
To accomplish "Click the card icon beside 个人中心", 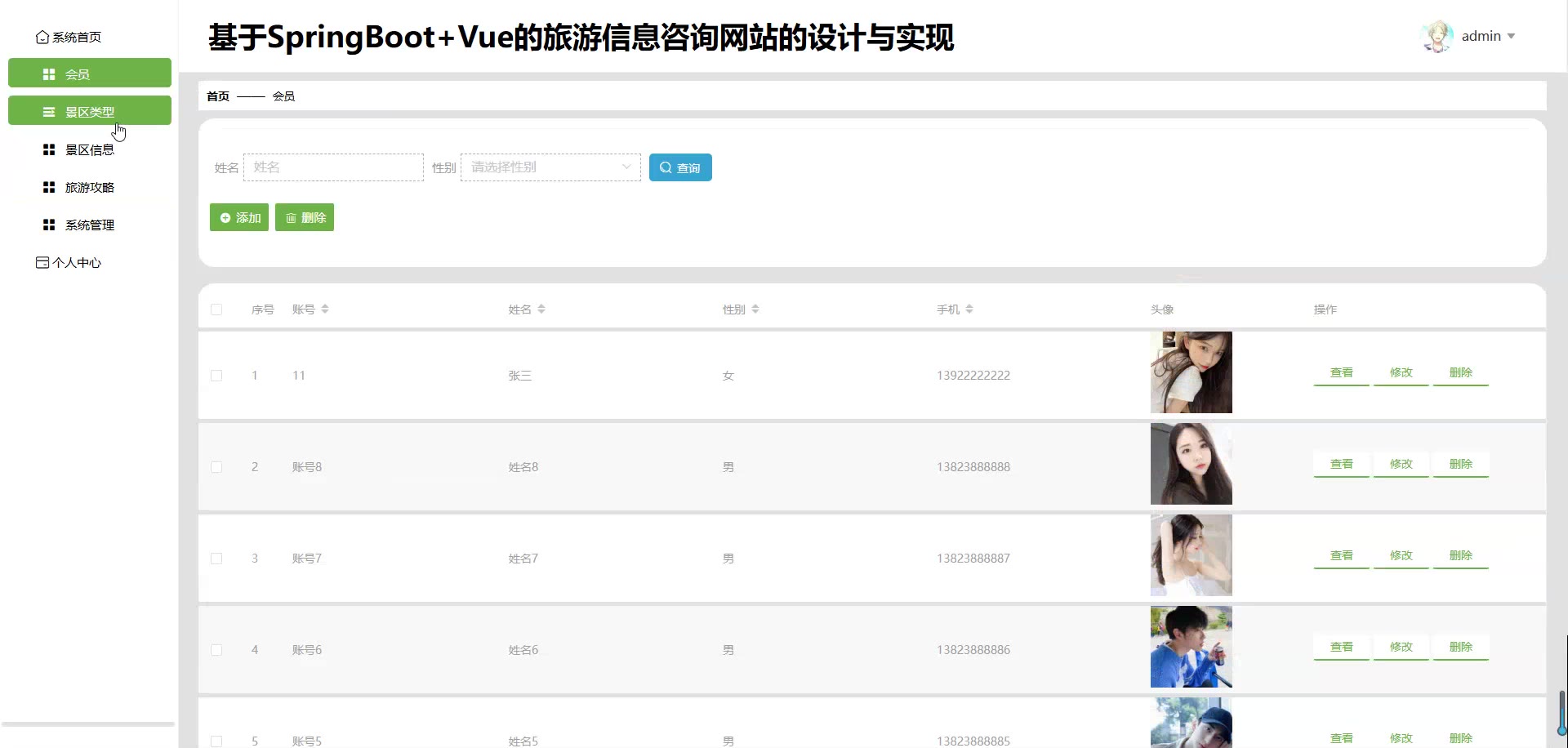I will pyautogui.click(x=42, y=262).
